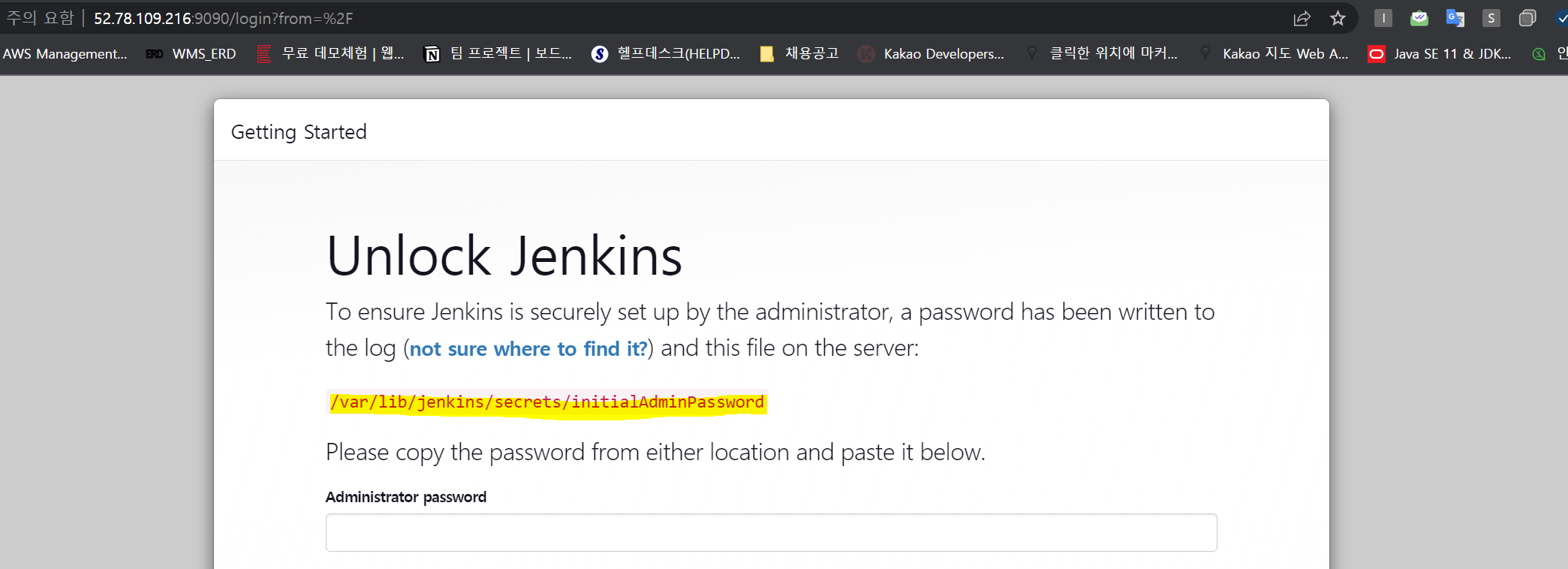Viewport: 1568px width, 569px height.
Task: Open the 'S' extension icon
Action: pos(1491,18)
